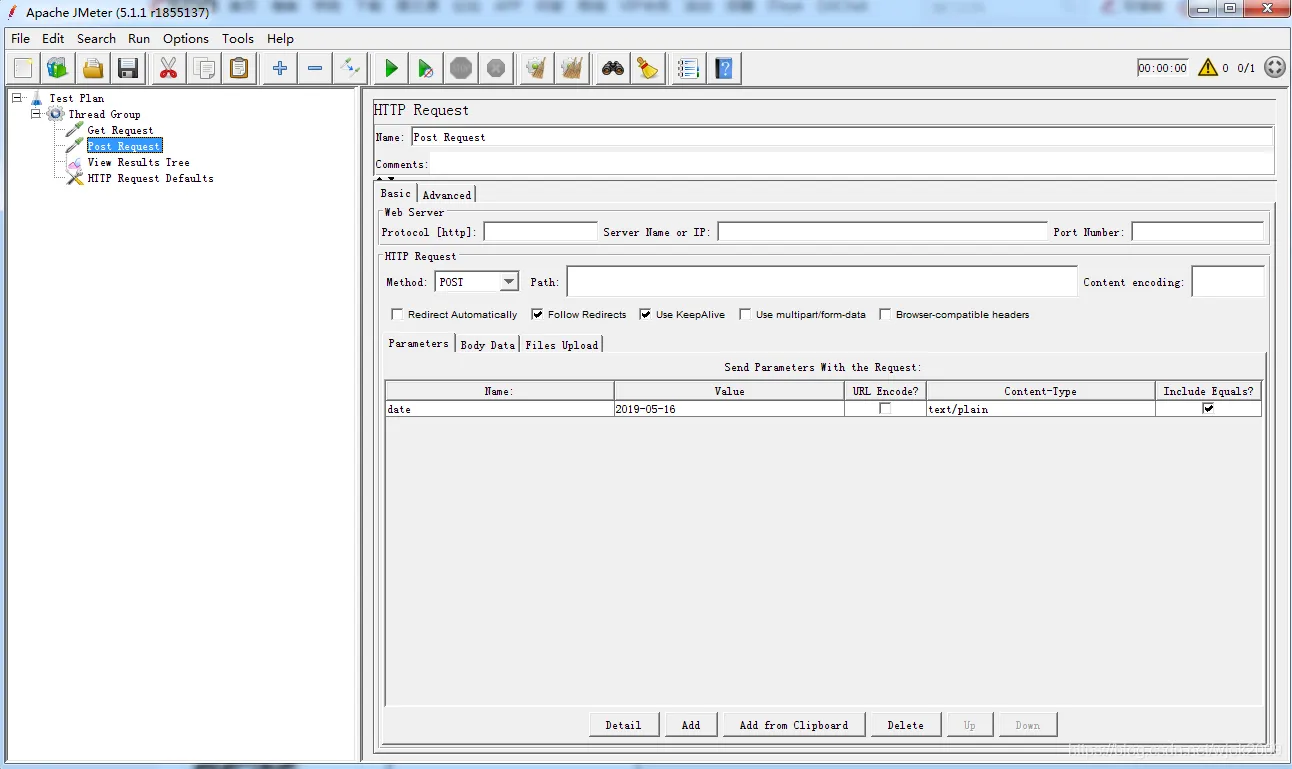Open the Help menu
1292x769 pixels.
[281, 39]
